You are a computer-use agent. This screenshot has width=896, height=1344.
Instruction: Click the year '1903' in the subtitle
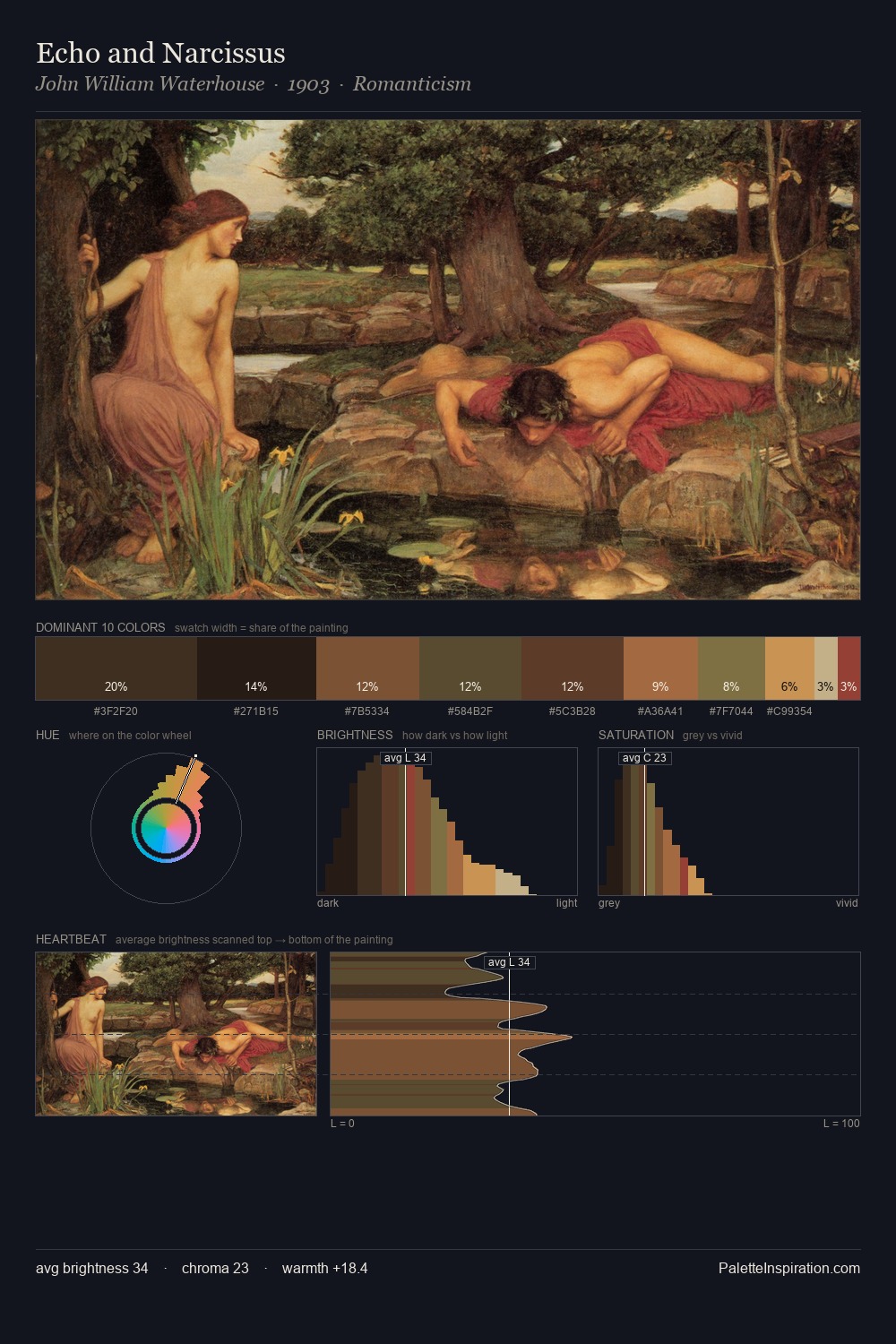[x=308, y=84]
